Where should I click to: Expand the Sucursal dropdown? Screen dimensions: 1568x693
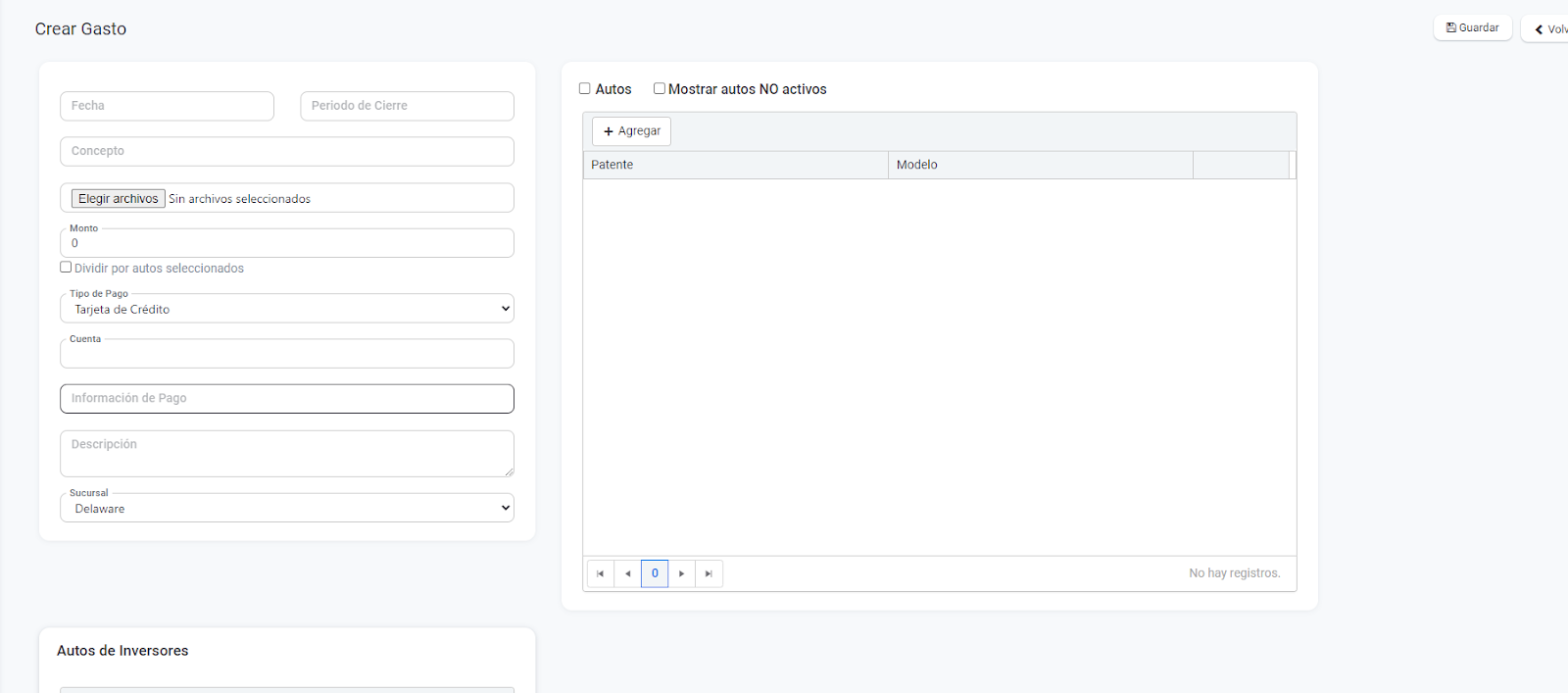(286, 509)
